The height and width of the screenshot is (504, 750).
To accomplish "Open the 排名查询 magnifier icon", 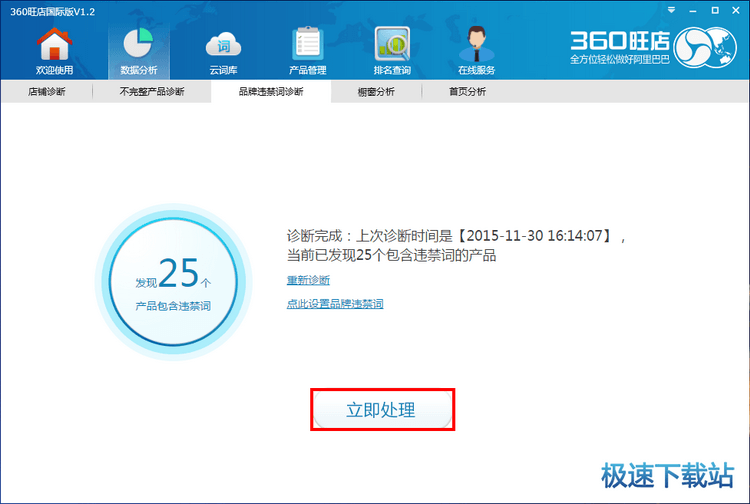I will (x=392, y=51).
